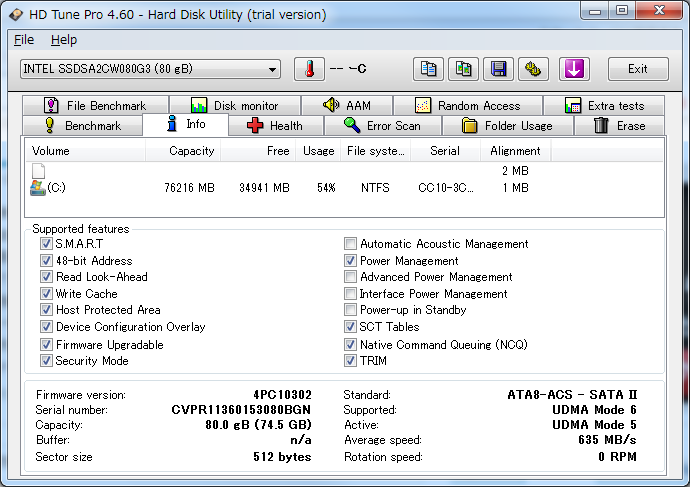
Task: Open the Help menu
Action: tap(64, 40)
